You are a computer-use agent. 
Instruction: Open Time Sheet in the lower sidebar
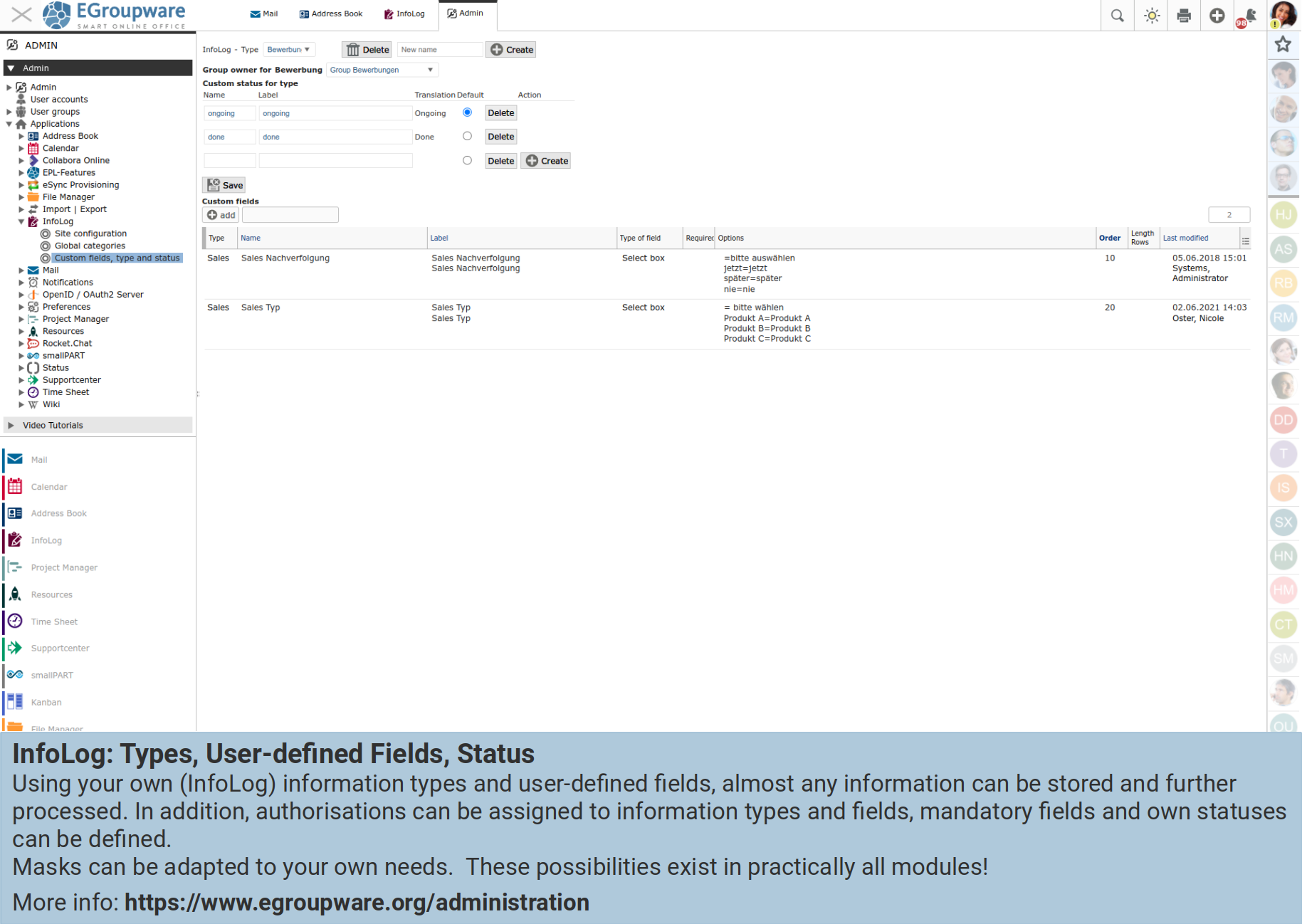[x=54, y=621]
